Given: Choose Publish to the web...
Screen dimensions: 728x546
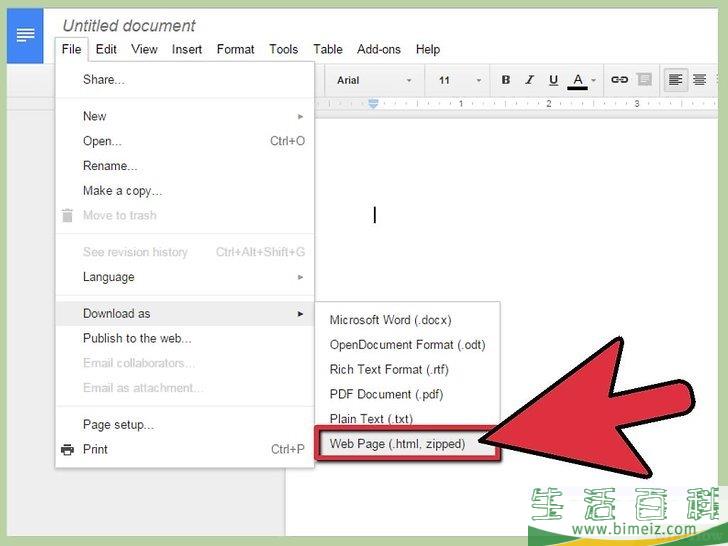Looking at the screenshot, I should tap(185, 338).
